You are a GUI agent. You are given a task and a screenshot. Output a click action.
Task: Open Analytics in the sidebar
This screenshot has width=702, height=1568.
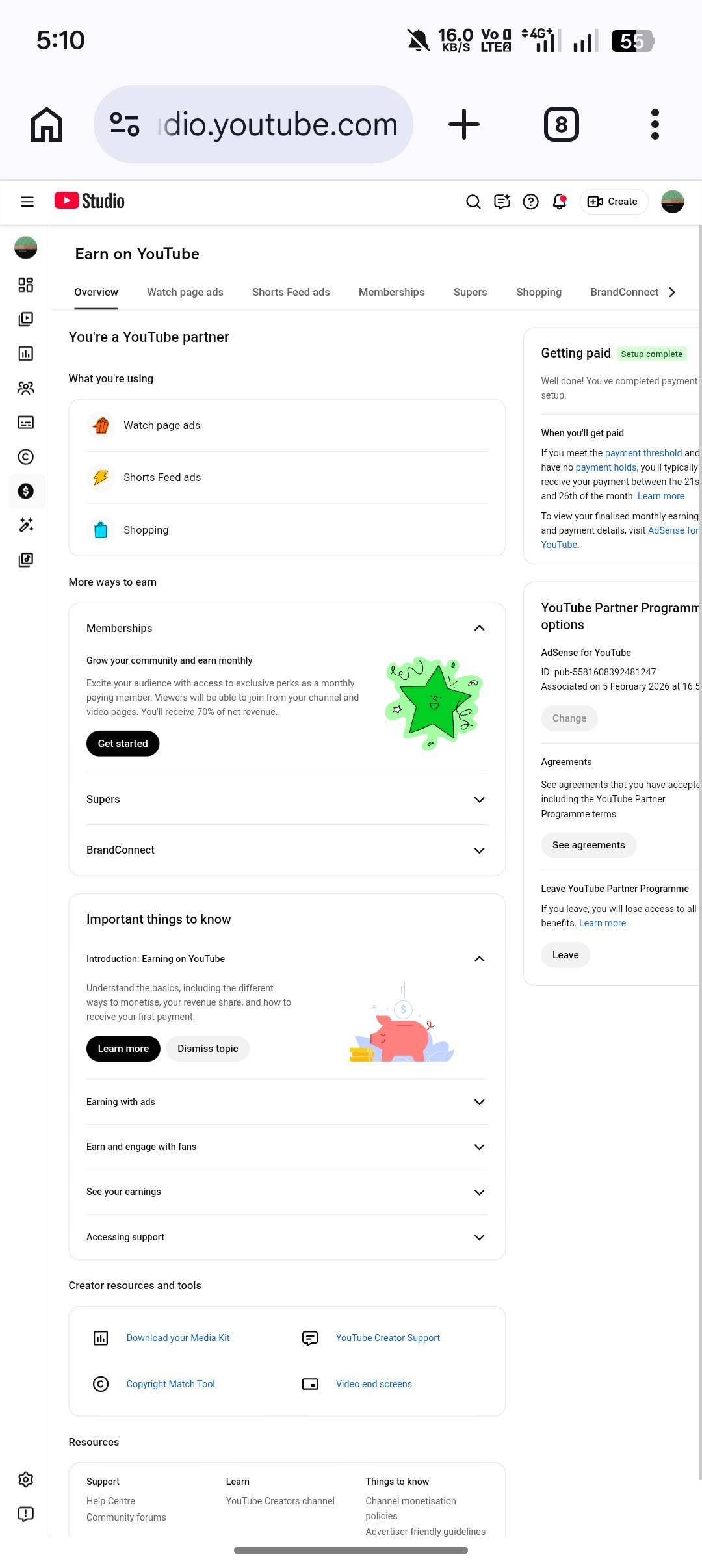[x=26, y=354]
